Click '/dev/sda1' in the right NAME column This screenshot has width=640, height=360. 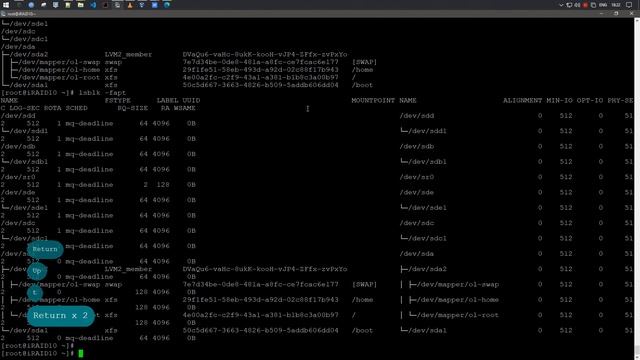click(427, 331)
